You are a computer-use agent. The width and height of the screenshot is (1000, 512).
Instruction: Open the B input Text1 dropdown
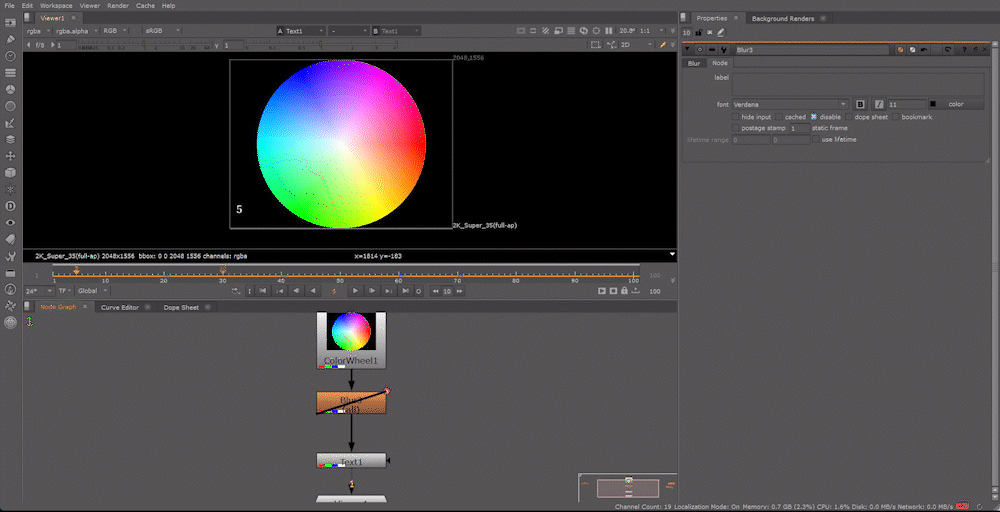(396, 31)
